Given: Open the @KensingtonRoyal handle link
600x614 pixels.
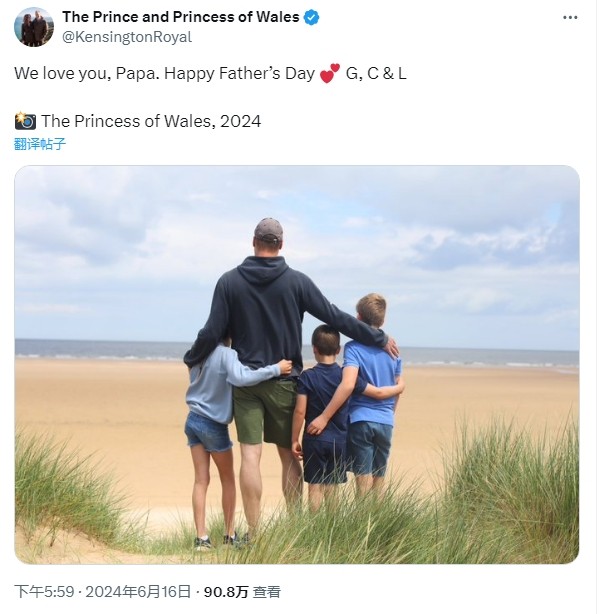Looking at the screenshot, I should (x=127, y=37).
